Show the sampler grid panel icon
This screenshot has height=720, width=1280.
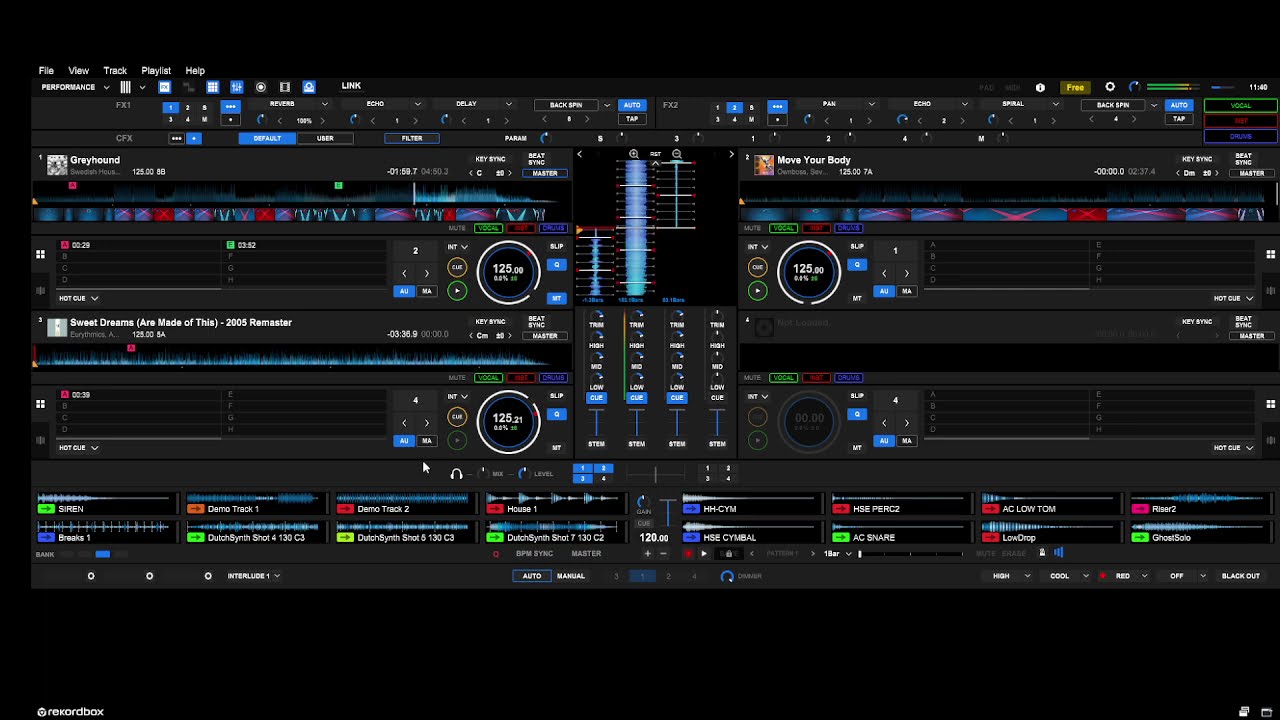coord(212,87)
